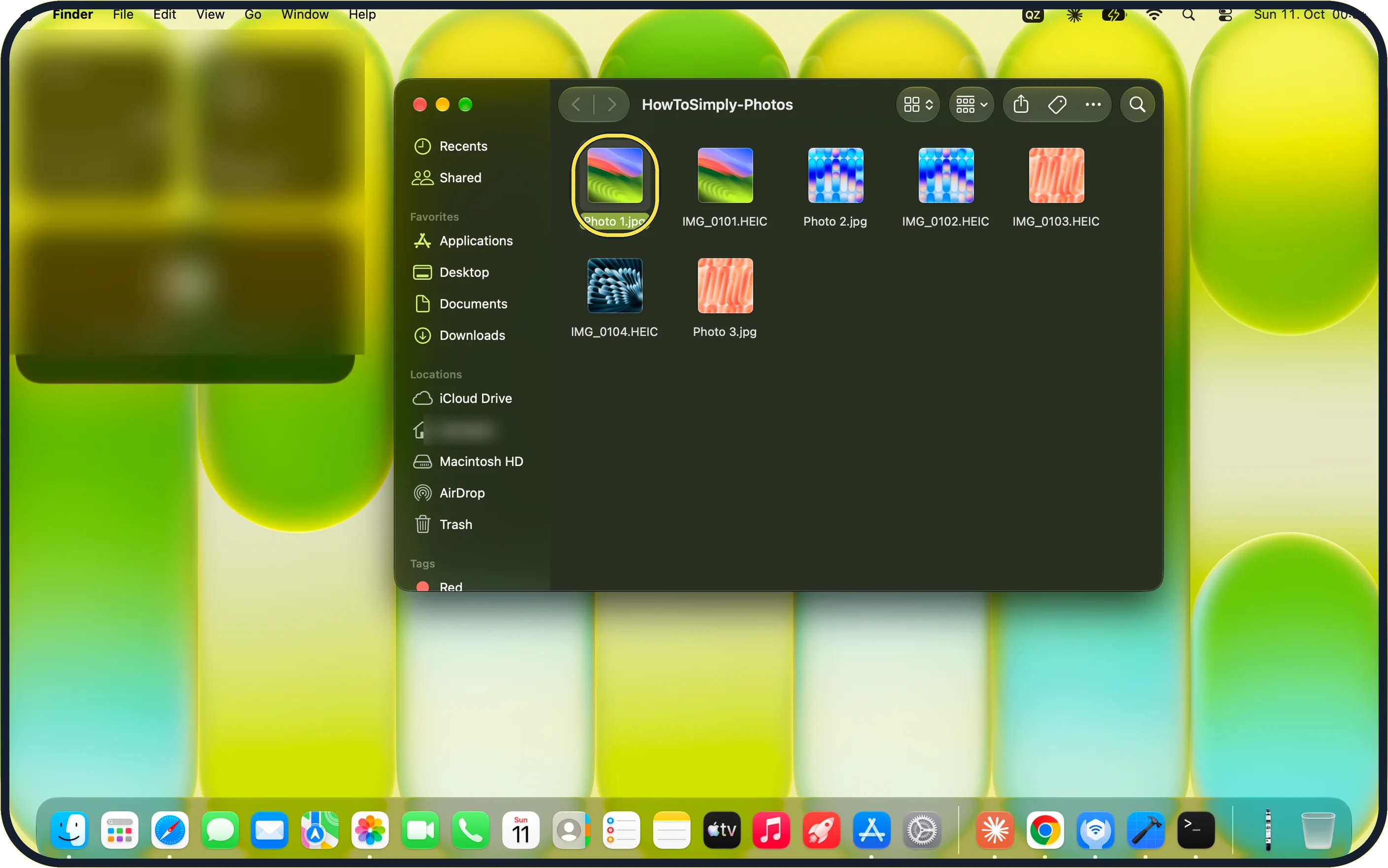Open the group-by options dropdown
The image size is (1388, 868).
coord(971,104)
